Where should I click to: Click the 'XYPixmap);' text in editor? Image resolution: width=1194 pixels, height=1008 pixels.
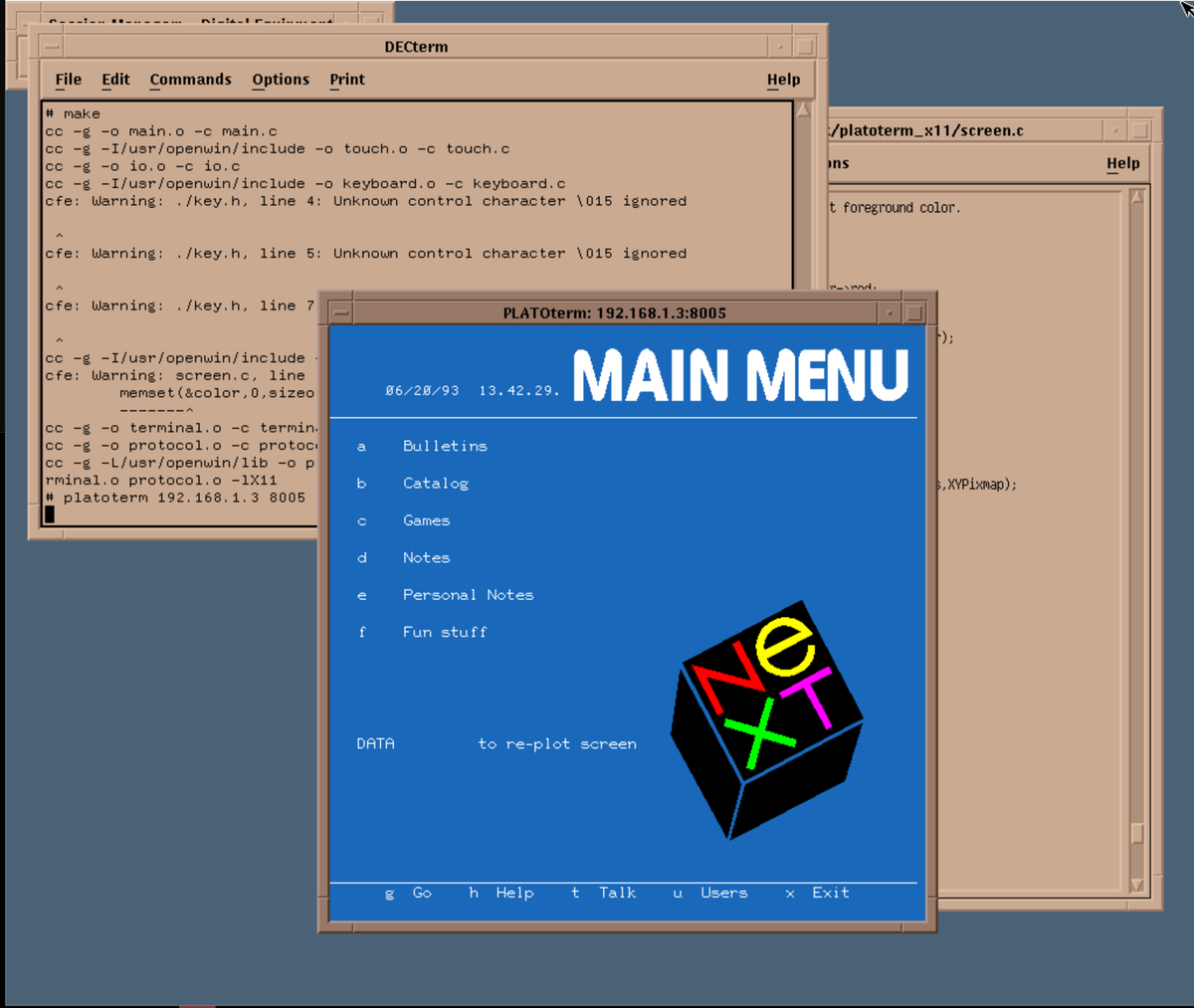pos(981,485)
